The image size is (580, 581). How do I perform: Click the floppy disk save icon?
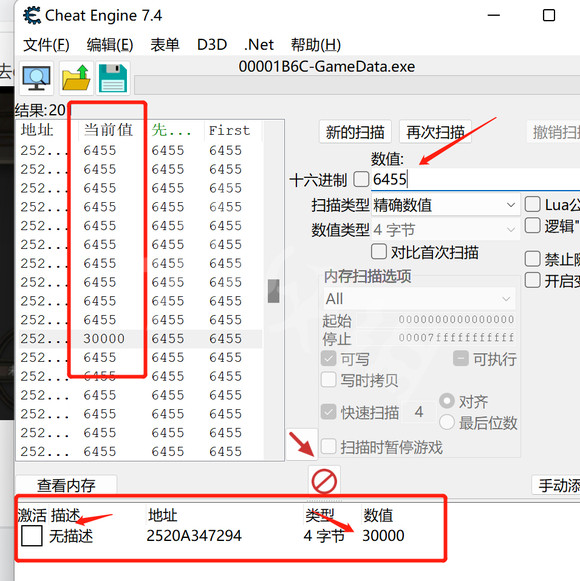[x=113, y=78]
